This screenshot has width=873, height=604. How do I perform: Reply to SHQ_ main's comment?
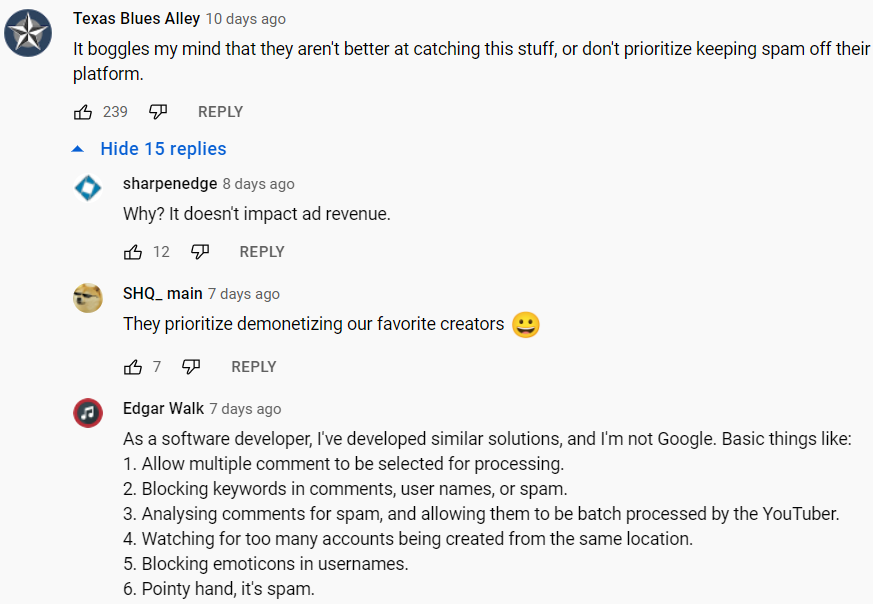click(253, 367)
